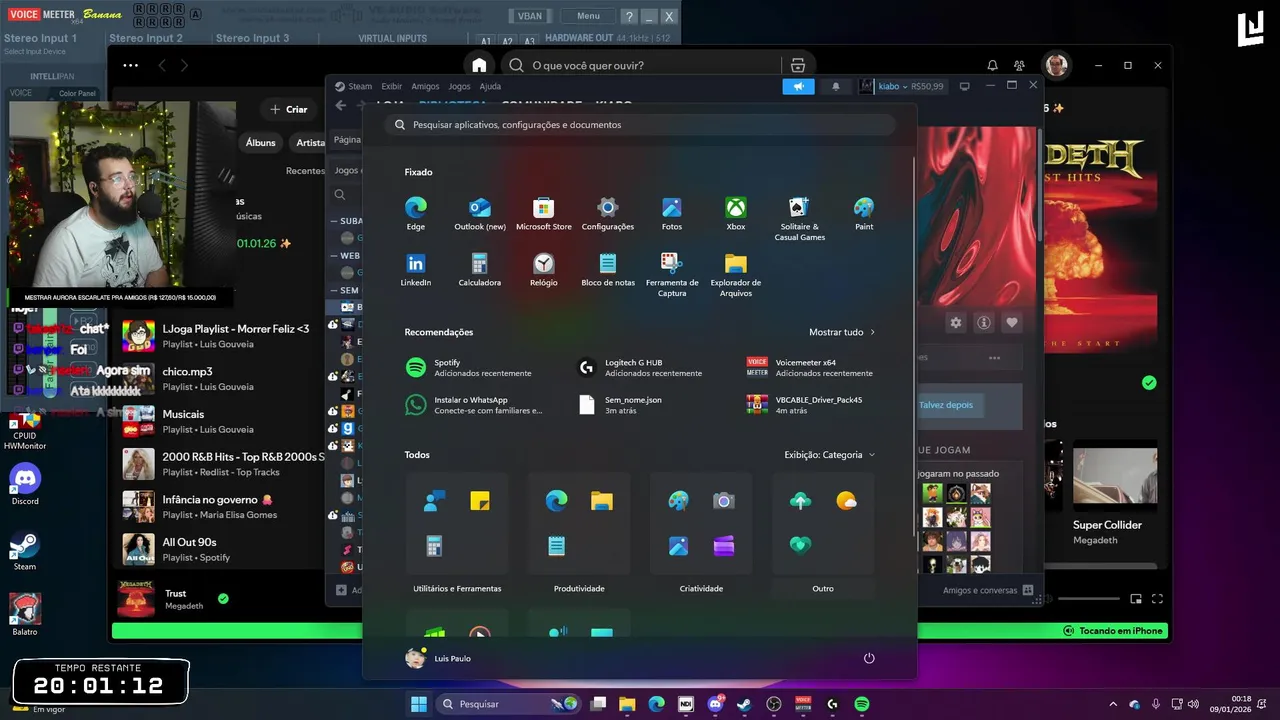This screenshot has height=720, width=1280.
Task: Click Instalar o WhatsApp recommendation
Action: pyautogui.click(x=475, y=405)
